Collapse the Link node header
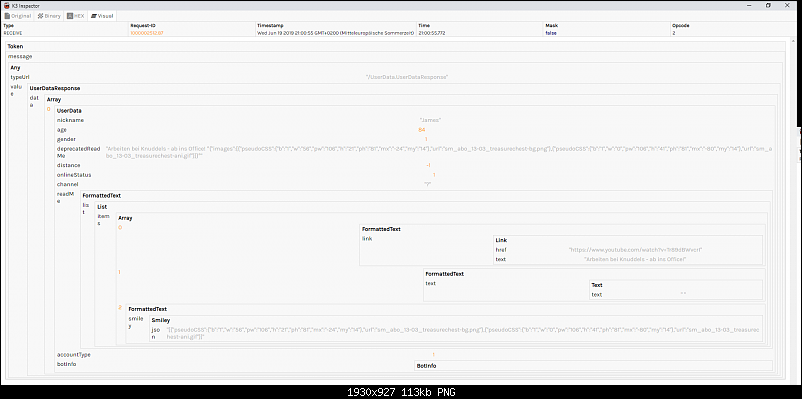The height and width of the screenshot is (399, 802). (501, 240)
